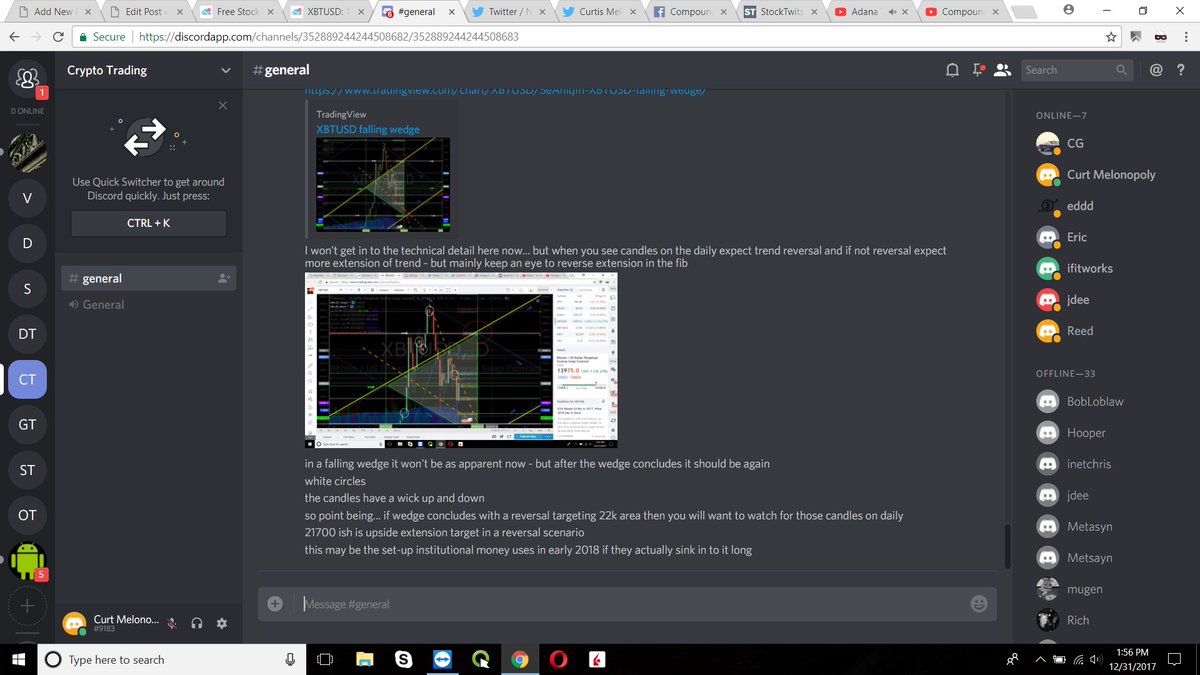The width and height of the screenshot is (1200, 675).
Task: Open notification settings bell icon
Action: click(x=952, y=70)
